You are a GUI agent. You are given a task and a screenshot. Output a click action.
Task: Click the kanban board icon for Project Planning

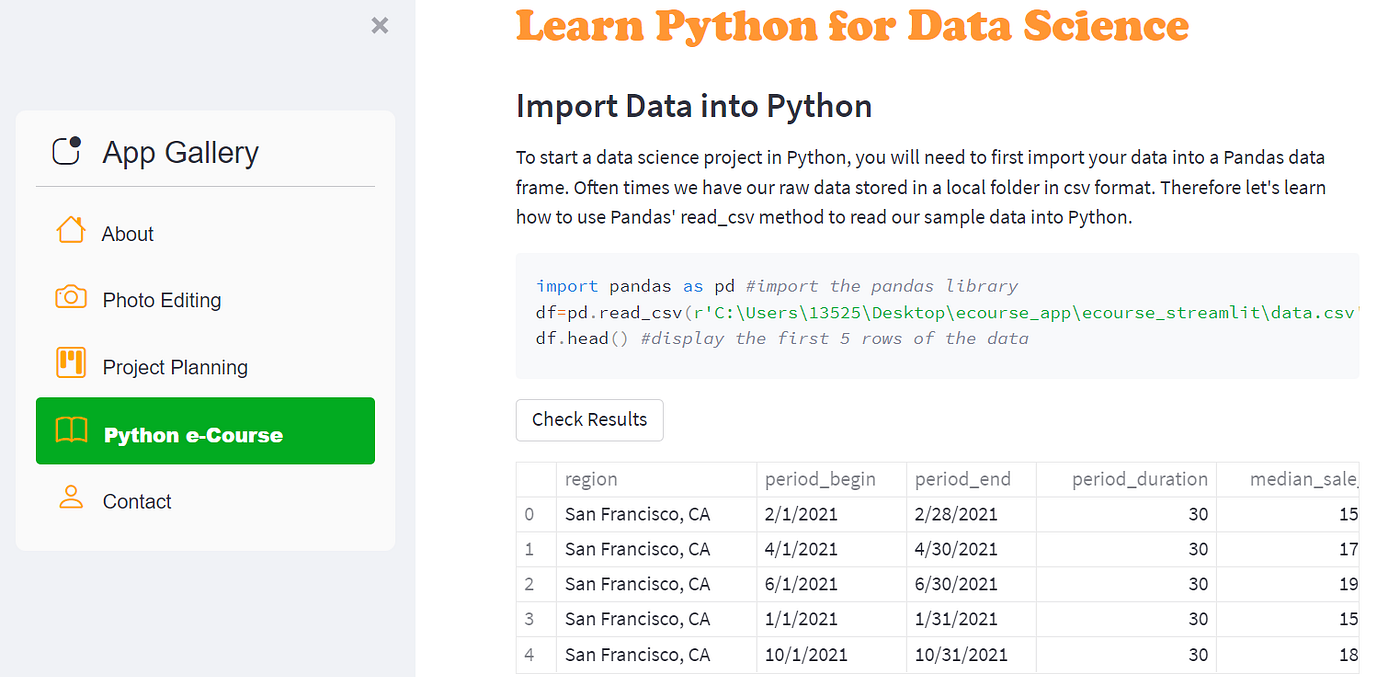71,363
